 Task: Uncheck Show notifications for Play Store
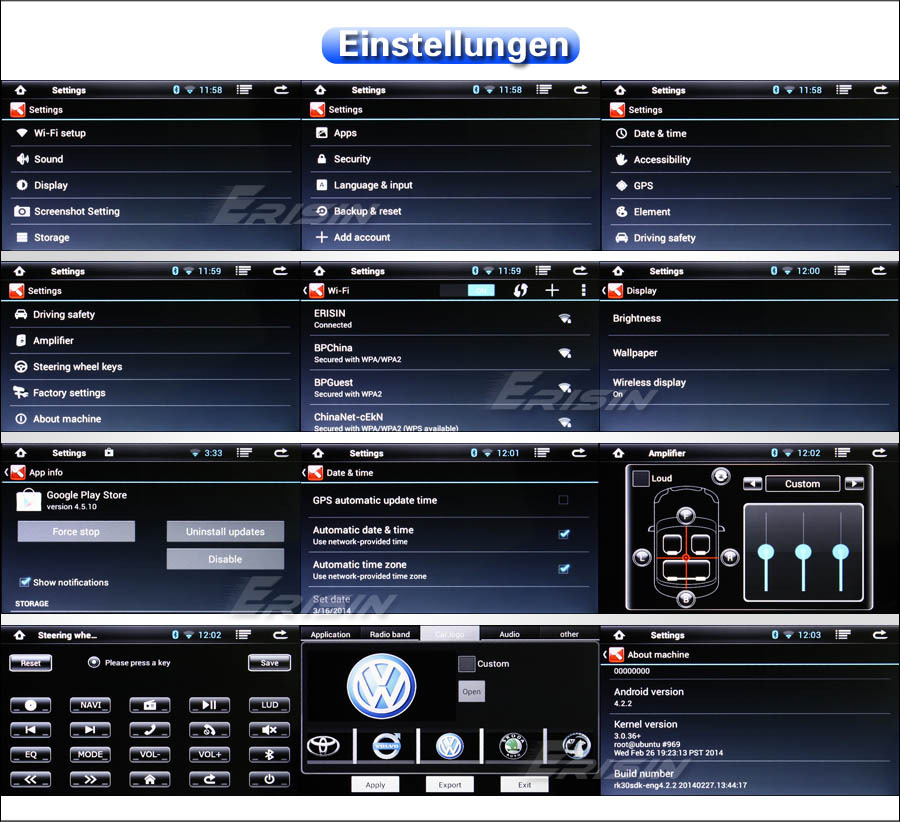(x=25, y=582)
